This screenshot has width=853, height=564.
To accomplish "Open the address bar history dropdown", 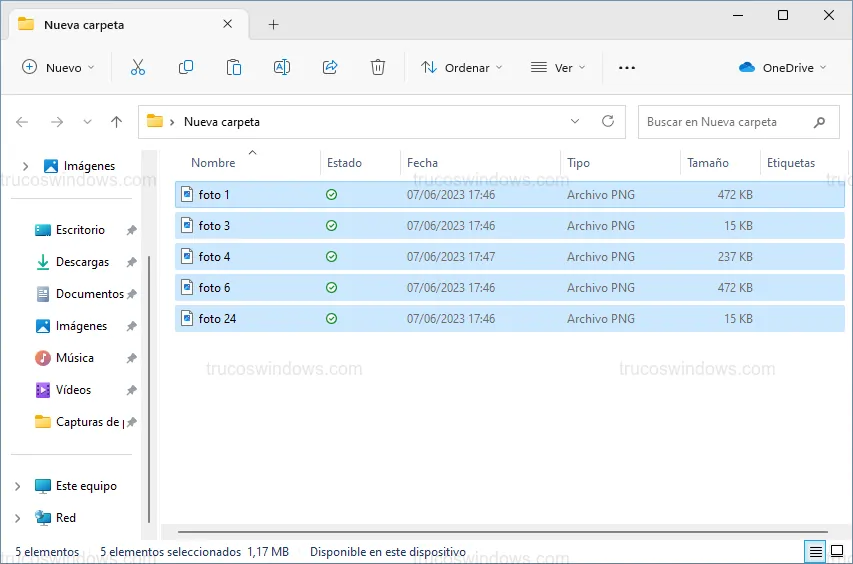I will pyautogui.click(x=575, y=121).
